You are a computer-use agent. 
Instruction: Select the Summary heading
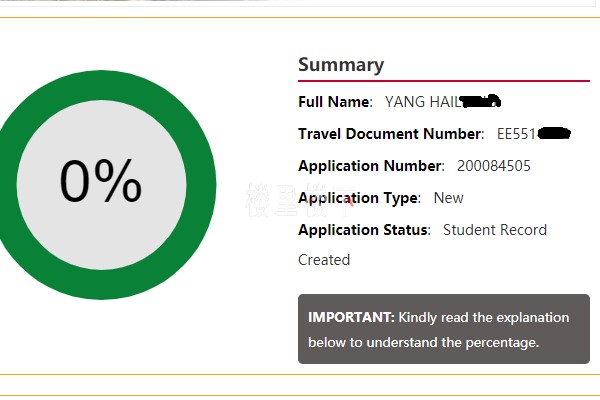341,65
